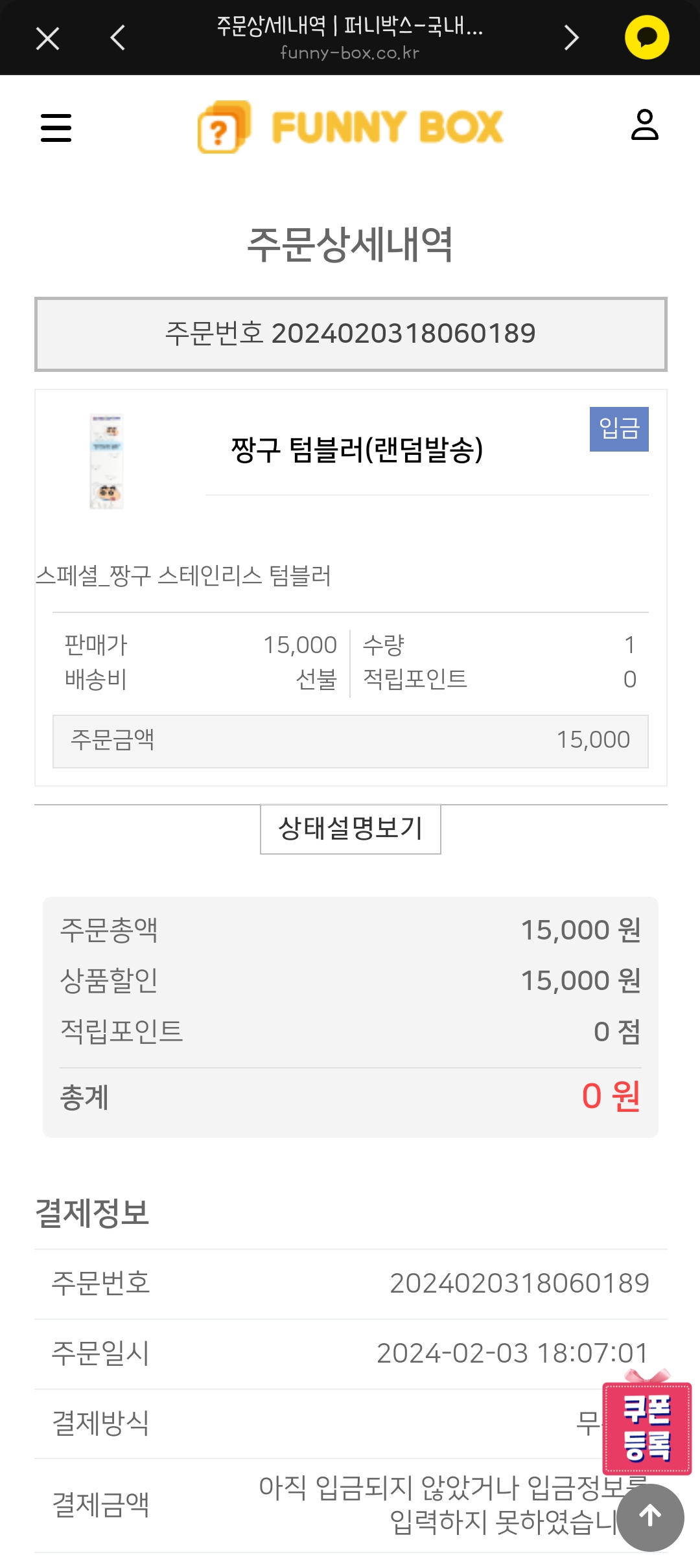
Task: Open the user account icon
Action: tap(644, 125)
